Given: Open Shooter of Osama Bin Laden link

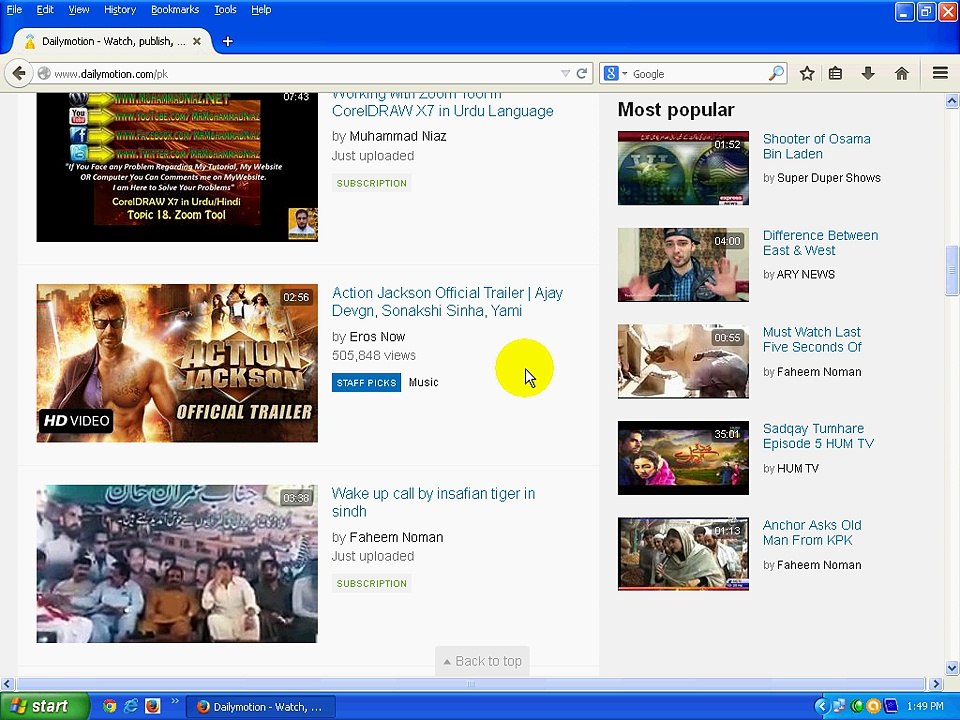Looking at the screenshot, I should (x=816, y=146).
